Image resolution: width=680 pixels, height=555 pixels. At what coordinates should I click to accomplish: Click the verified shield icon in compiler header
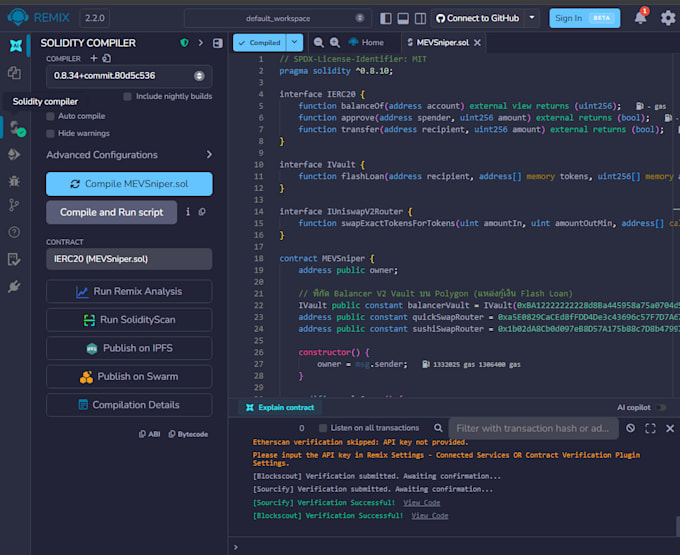pos(184,42)
